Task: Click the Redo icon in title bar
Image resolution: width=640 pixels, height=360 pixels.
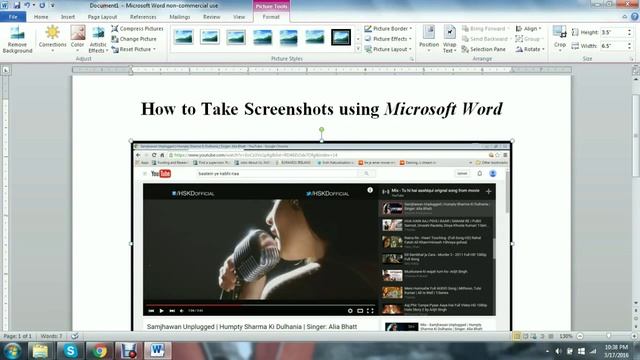Action: [x=42, y=5]
